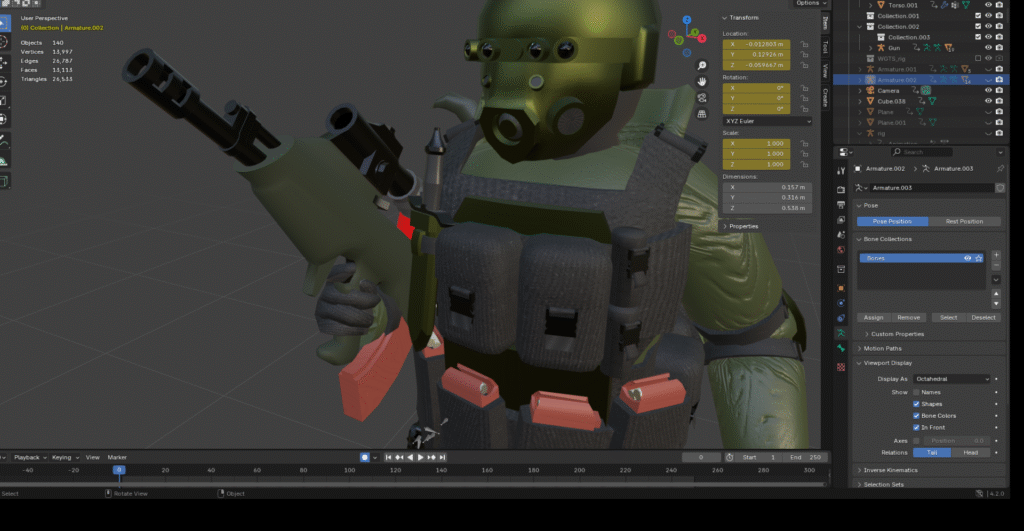
Task: Click the viewport navigation axis gizmo
Action: [687, 36]
